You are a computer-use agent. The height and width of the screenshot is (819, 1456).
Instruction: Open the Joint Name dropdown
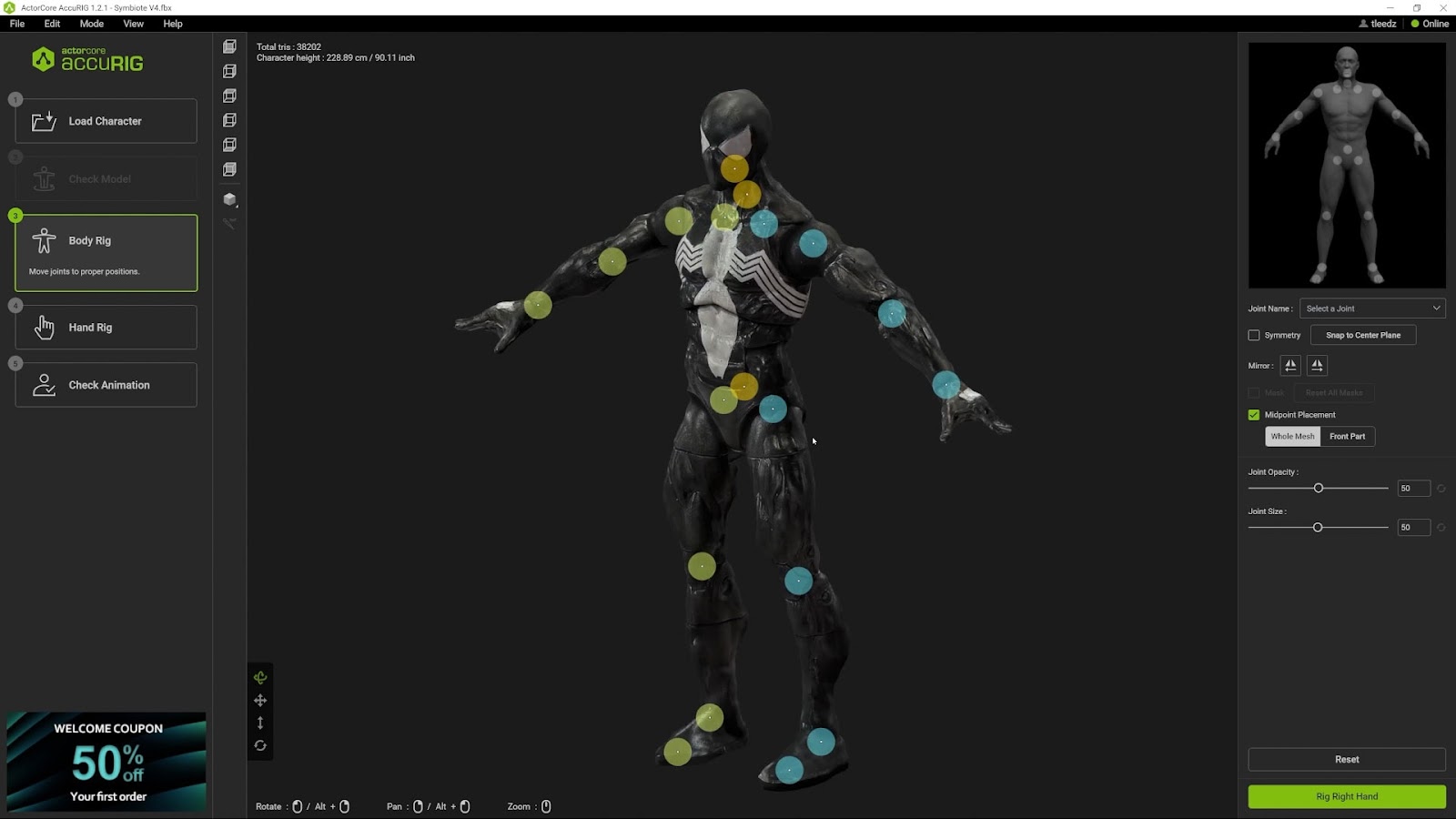point(1372,308)
